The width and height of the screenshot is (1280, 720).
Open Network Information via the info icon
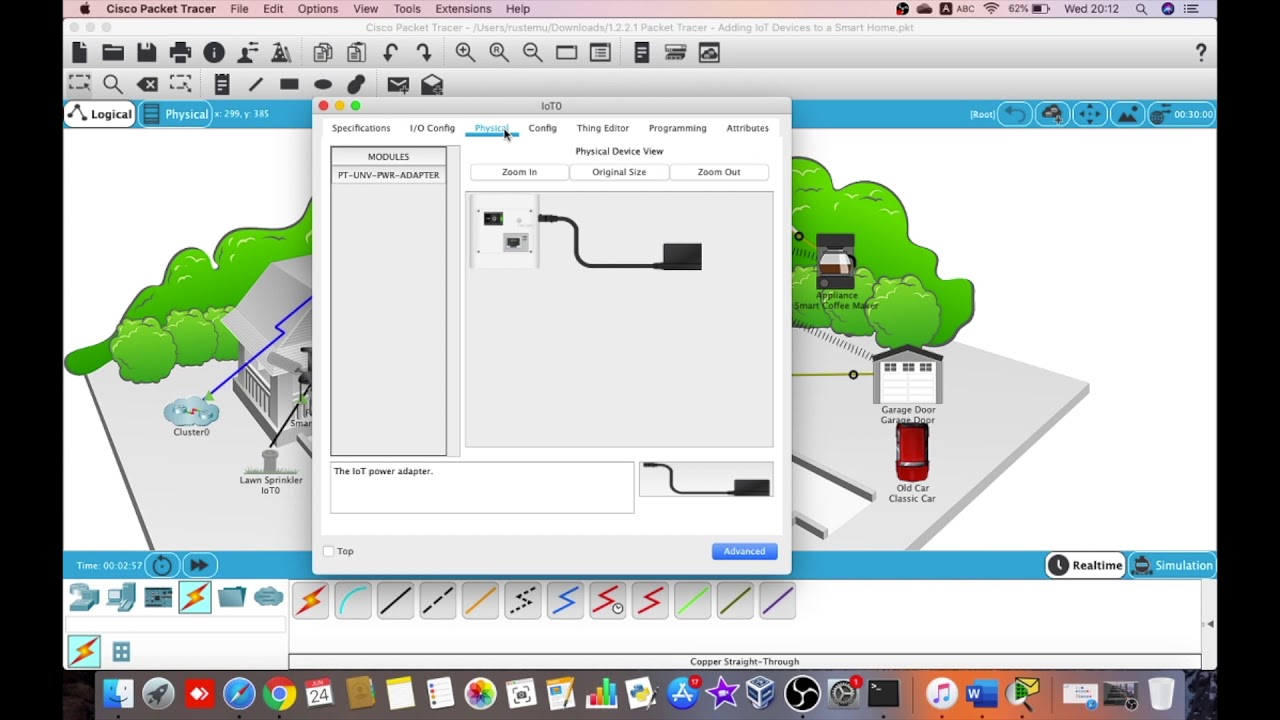(x=214, y=53)
